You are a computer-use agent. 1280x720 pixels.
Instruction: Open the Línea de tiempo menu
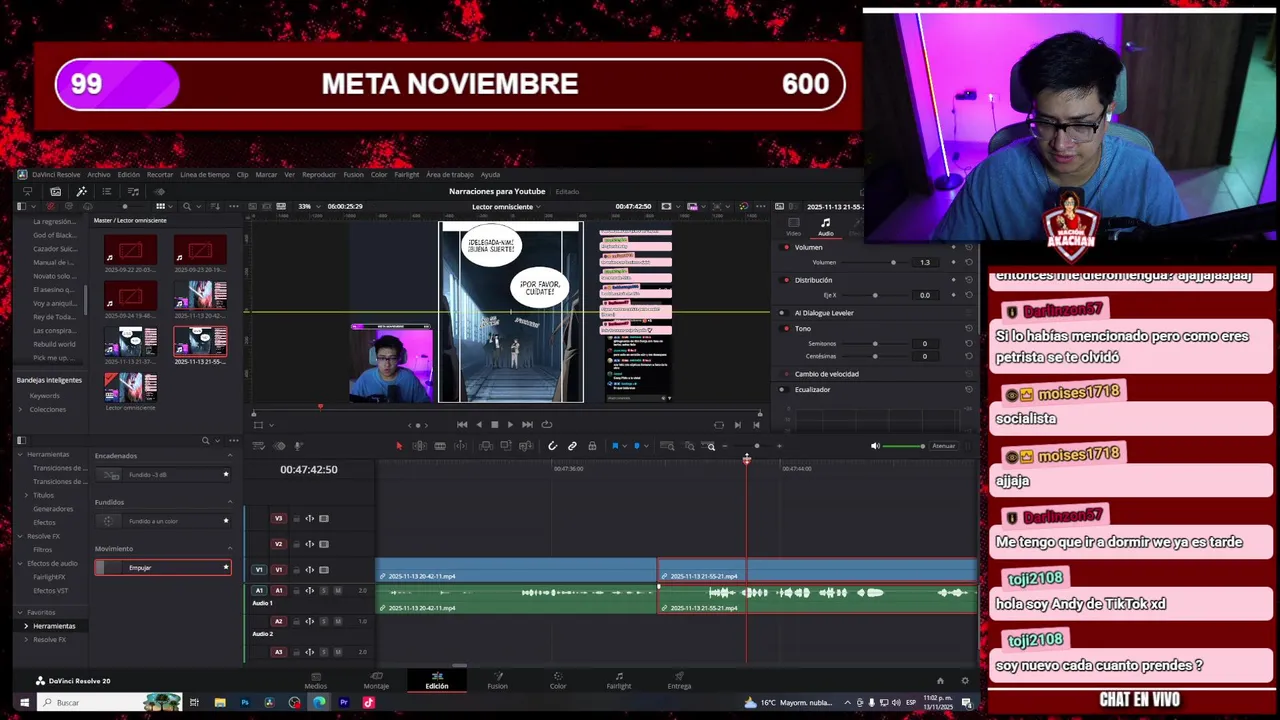205,174
